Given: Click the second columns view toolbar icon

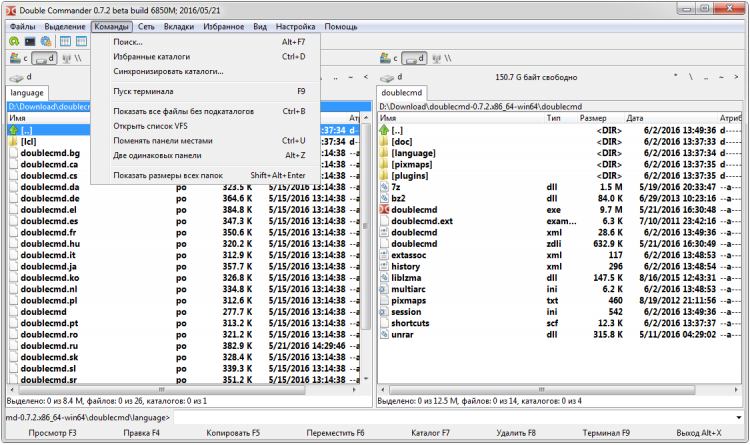Looking at the screenshot, I should (81, 42).
